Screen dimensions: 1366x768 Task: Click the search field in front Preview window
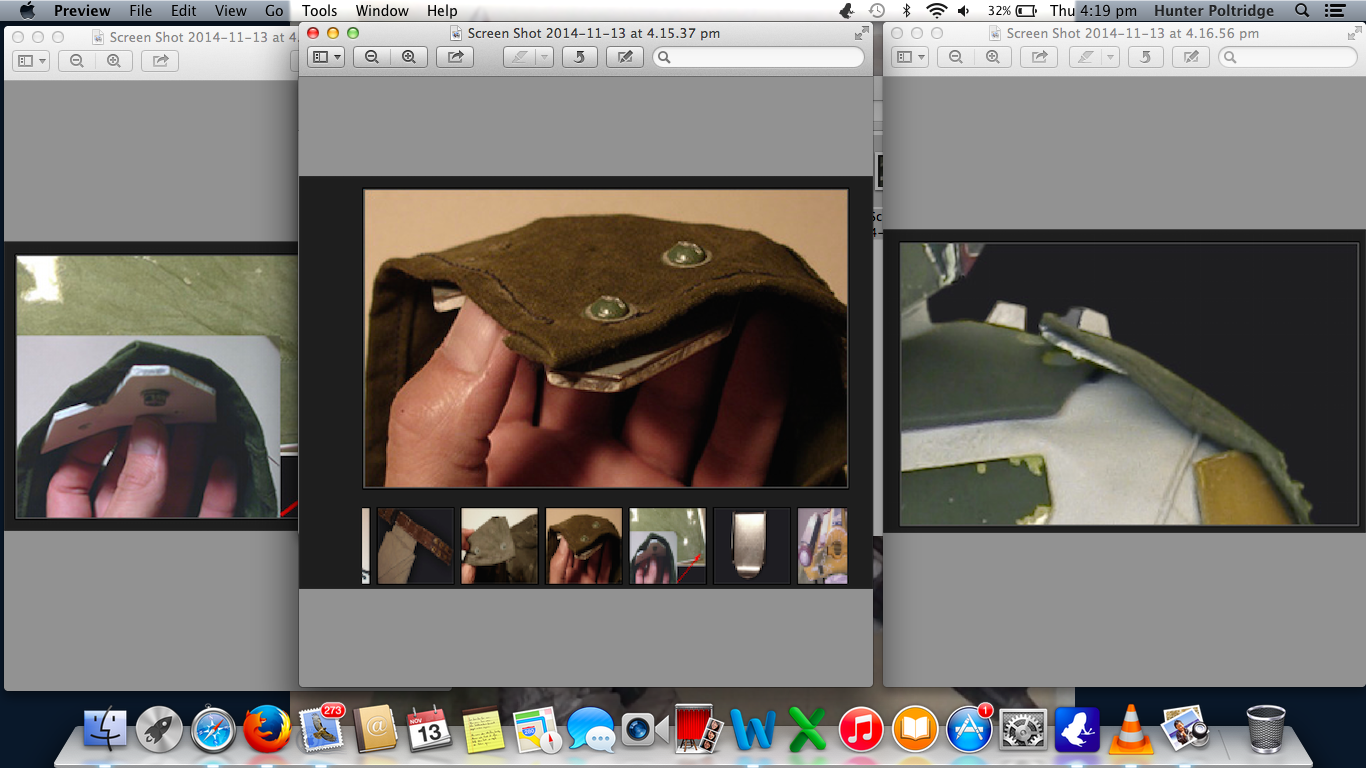point(760,57)
